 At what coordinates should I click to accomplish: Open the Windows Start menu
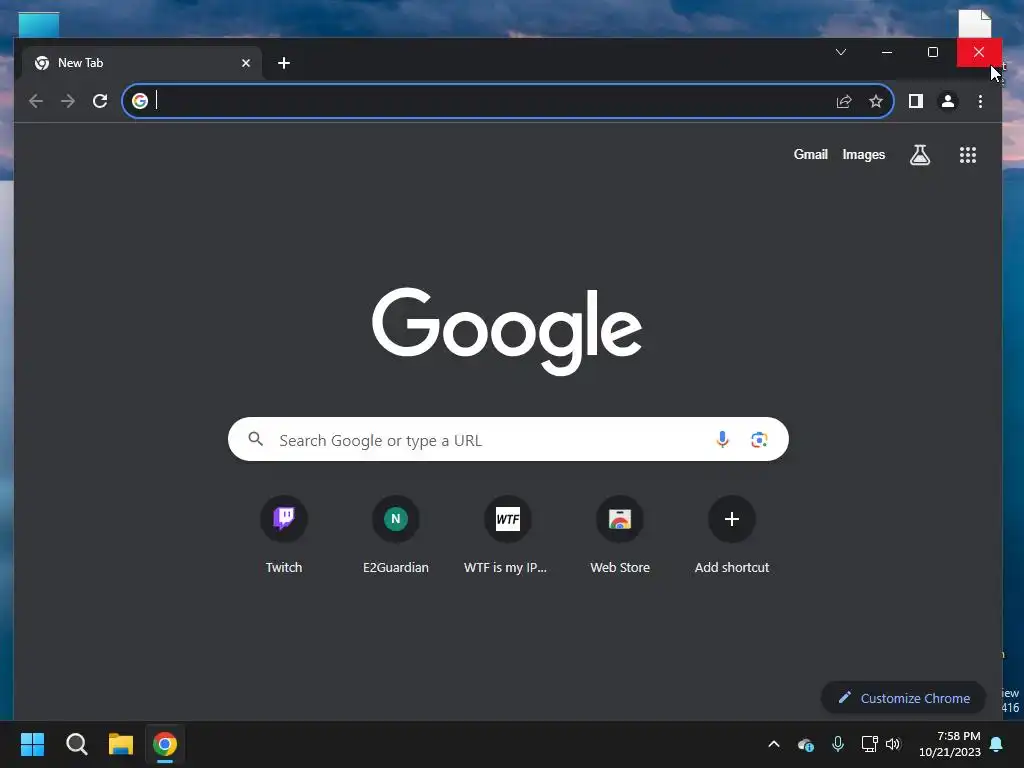tap(32, 744)
